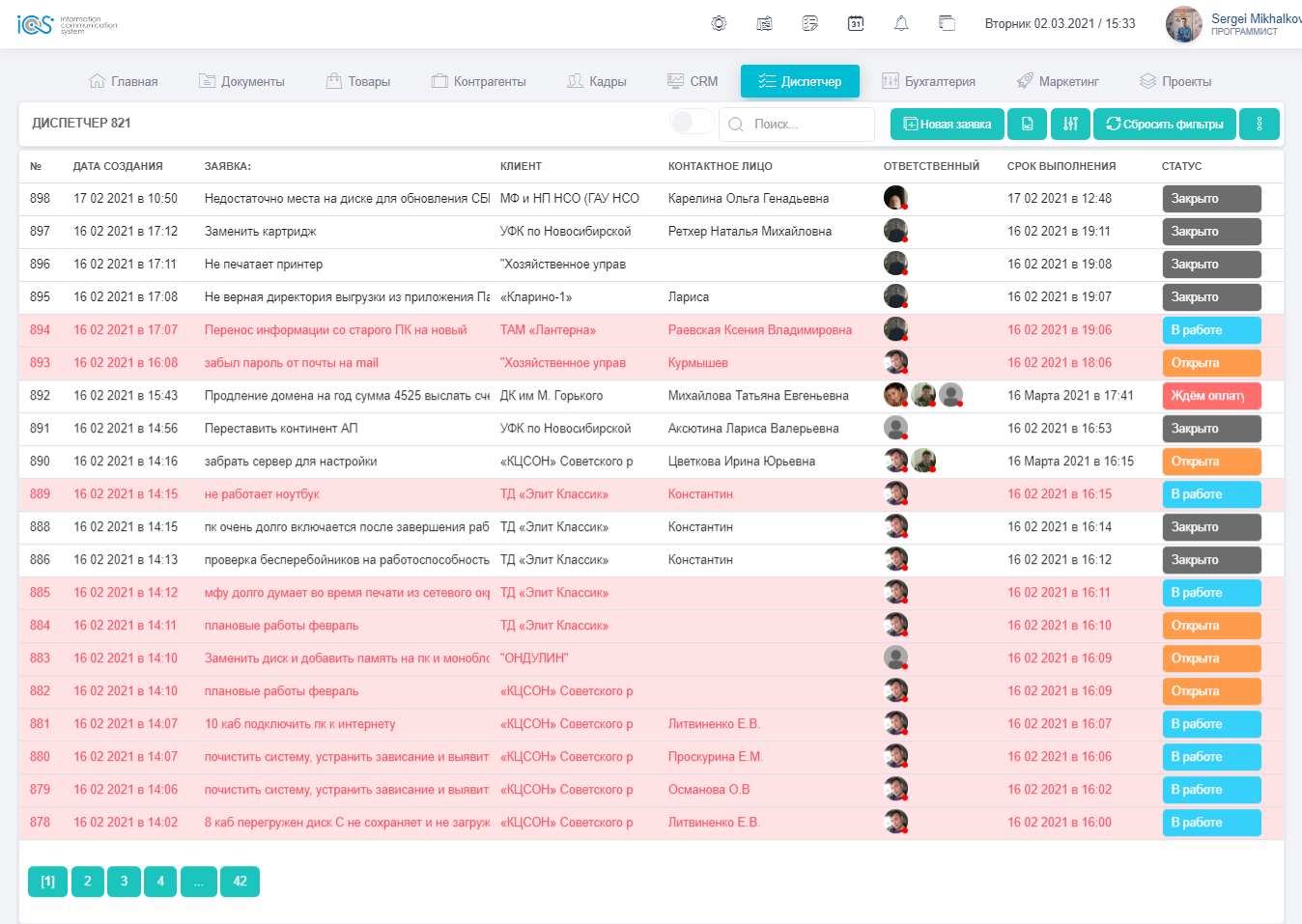Click Sergei Mikhalkov's profile avatar

click(1184, 24)
